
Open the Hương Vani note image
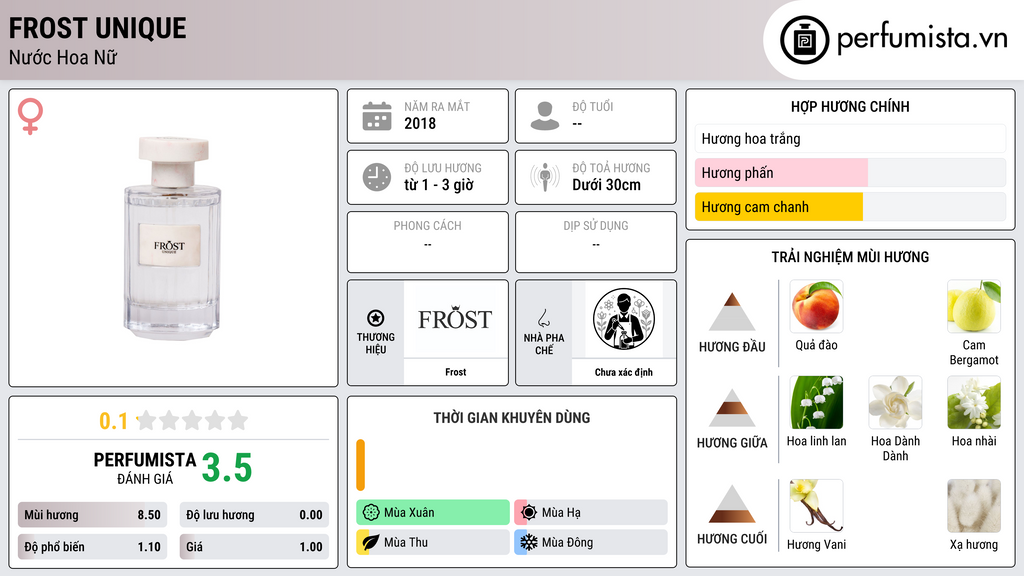point(816,505)
